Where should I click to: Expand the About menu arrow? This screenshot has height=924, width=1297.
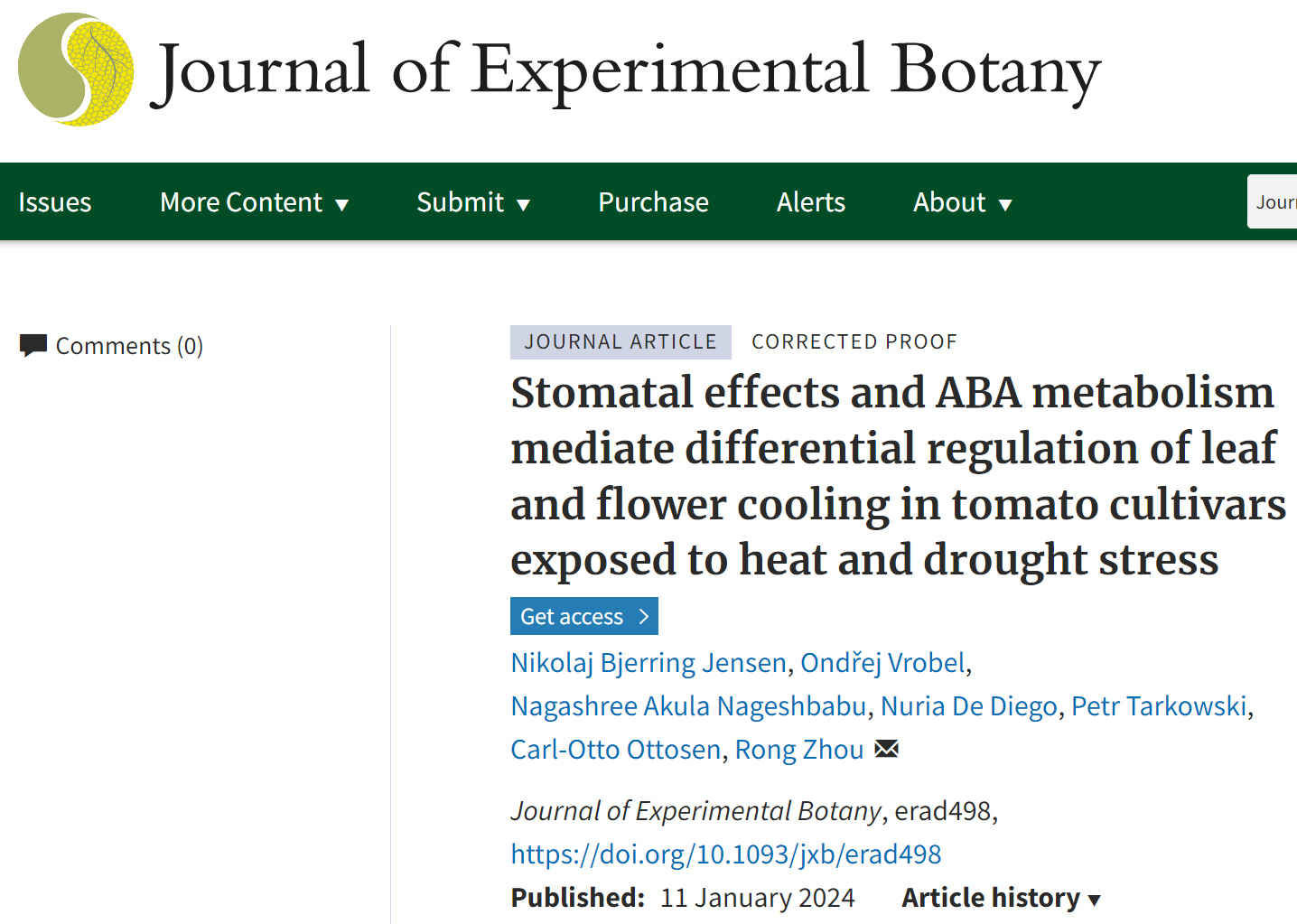pyautogui.click(x=1005, y=204)
